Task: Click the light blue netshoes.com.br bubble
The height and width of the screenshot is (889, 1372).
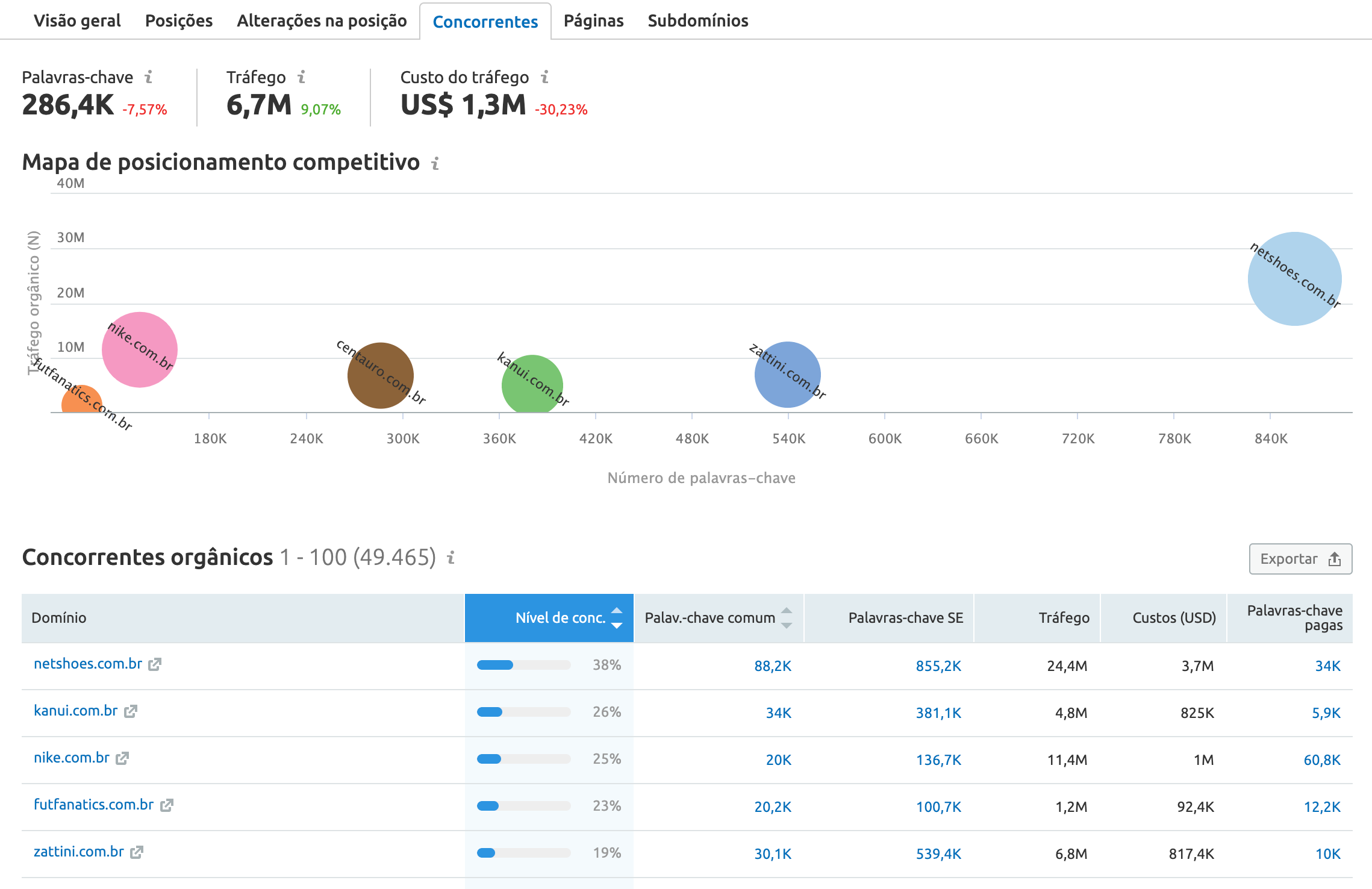Action: point(1294,279)
